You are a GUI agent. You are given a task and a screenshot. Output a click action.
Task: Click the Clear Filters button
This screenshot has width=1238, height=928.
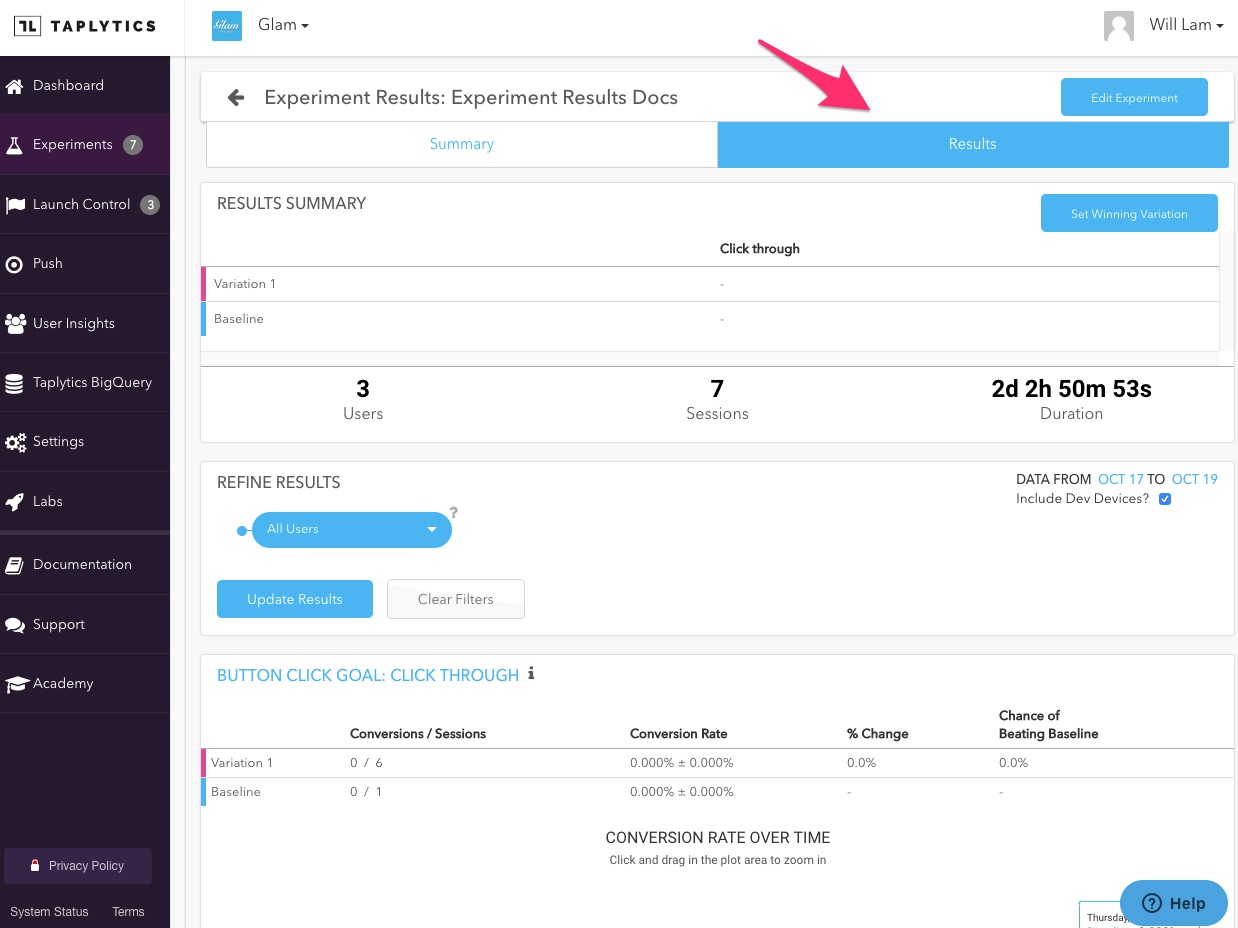pos(456,599)
